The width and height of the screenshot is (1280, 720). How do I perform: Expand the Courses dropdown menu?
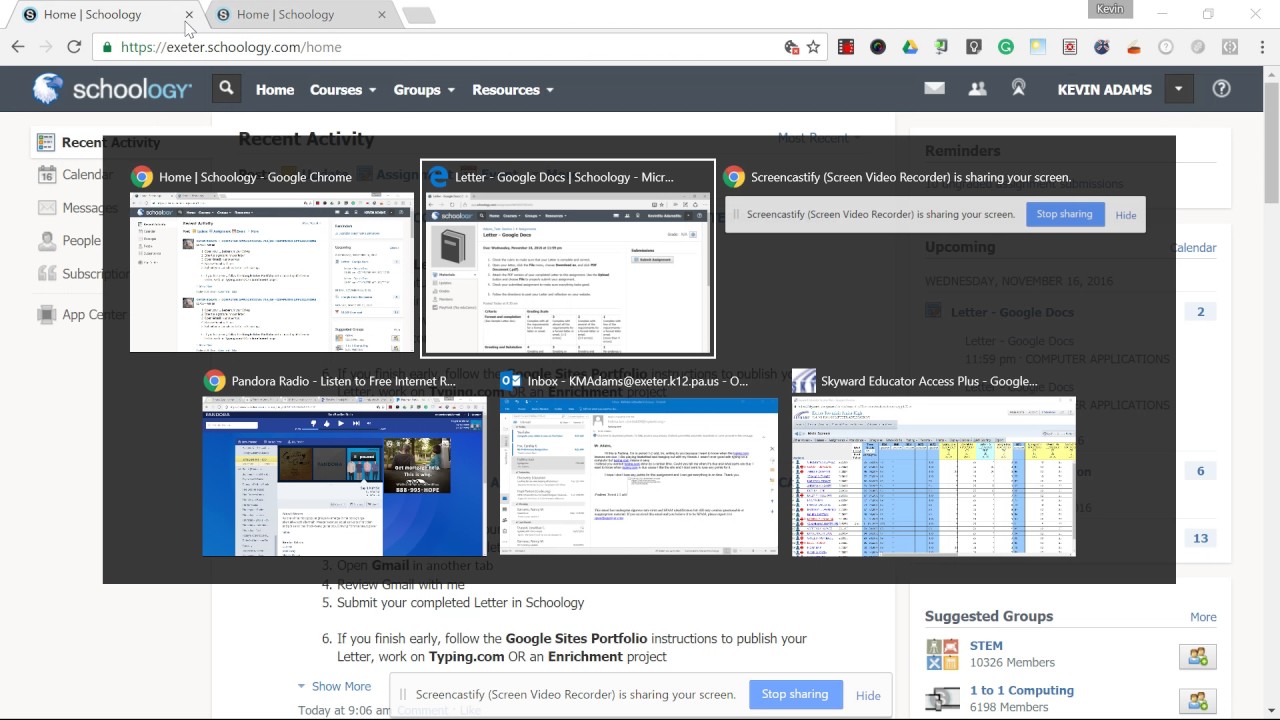point(343,89)
